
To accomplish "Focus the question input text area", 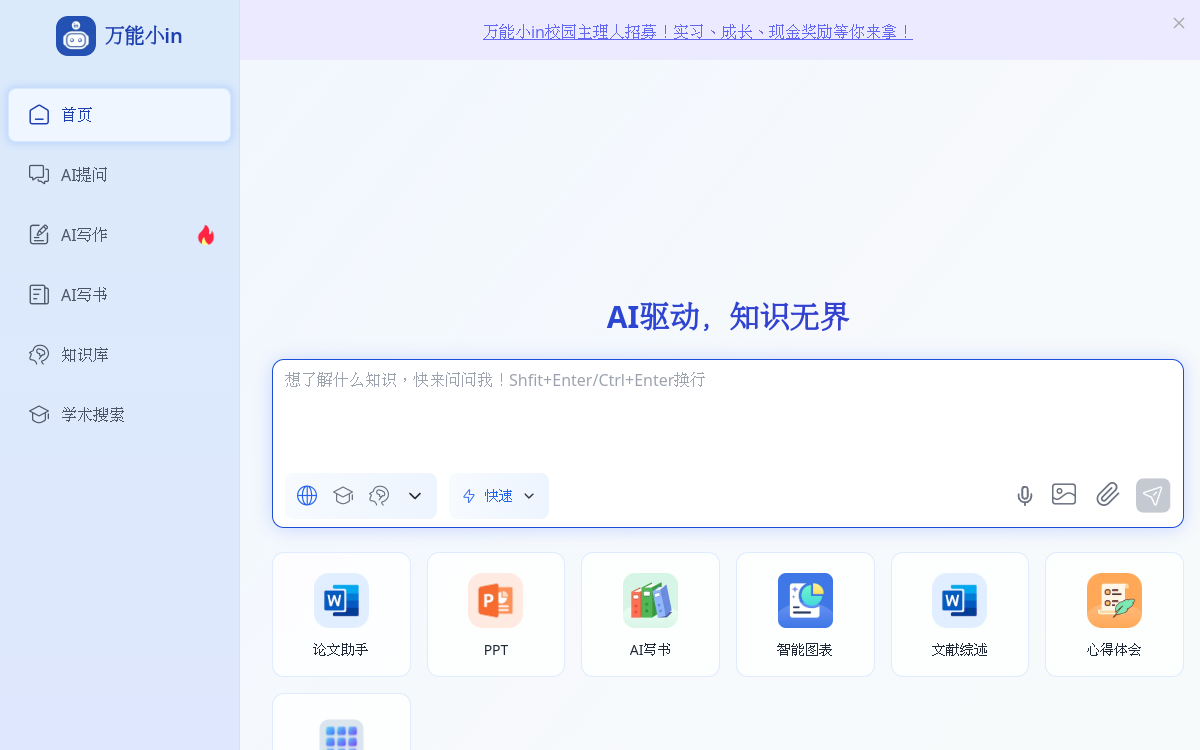I will point(728,415).
